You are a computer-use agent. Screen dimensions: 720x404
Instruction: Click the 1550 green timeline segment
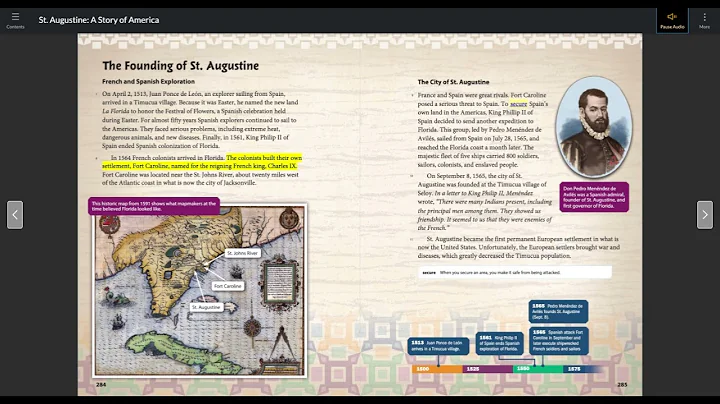[538, 369]
